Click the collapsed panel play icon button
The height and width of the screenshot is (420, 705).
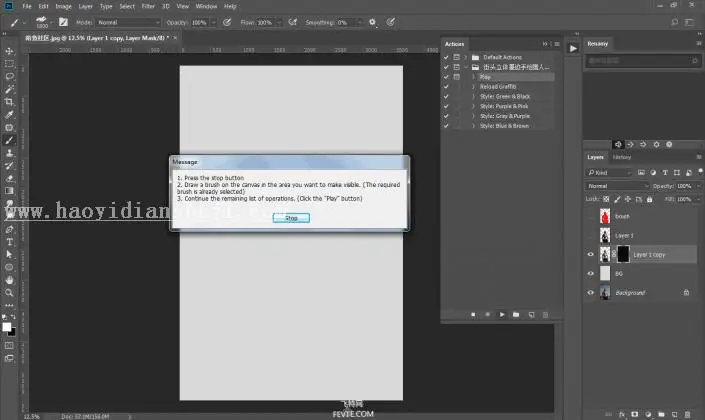click(573, 48)
